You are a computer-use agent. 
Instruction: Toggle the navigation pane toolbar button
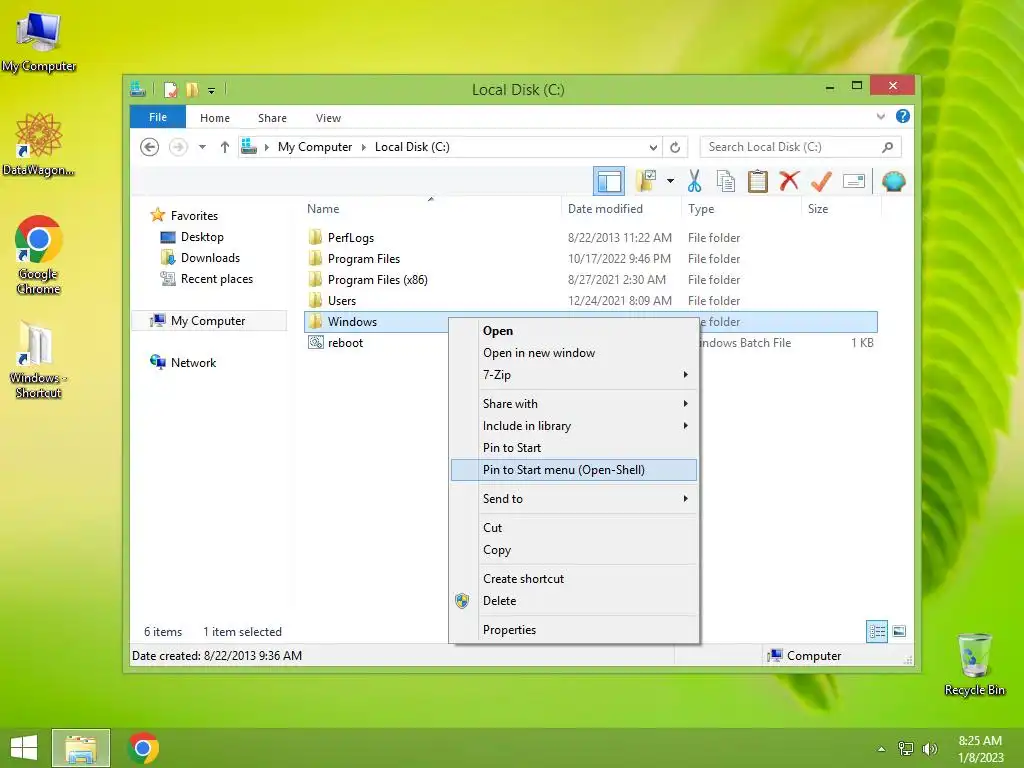(609, 182)
